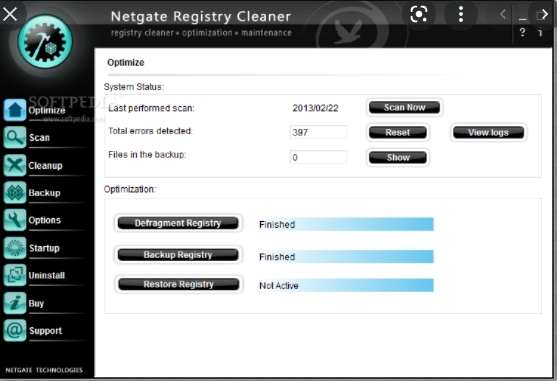Click the Backup diamond-pattern icon
This screenshot has width=557, height=381.
pos(15,192)
